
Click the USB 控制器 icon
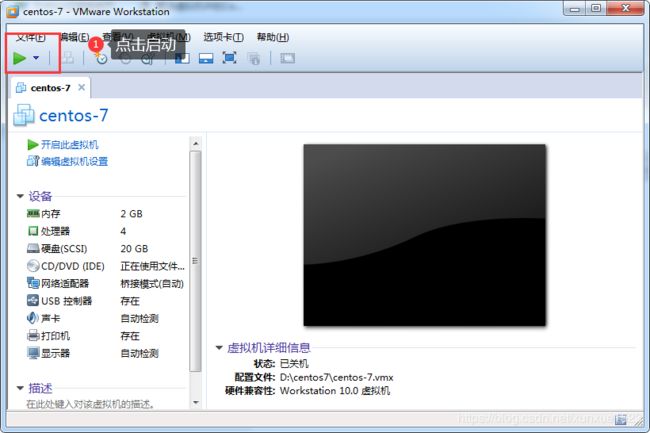click(33, 300)
